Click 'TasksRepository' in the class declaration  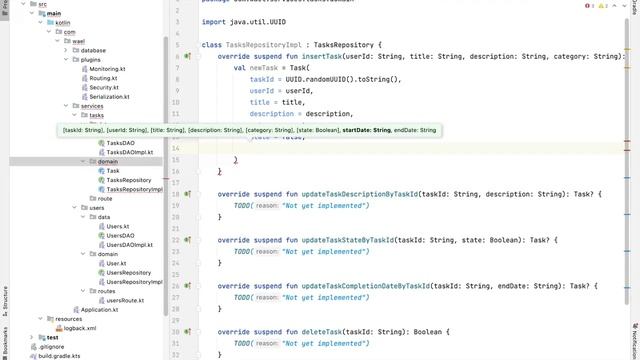tap(344, 45)
